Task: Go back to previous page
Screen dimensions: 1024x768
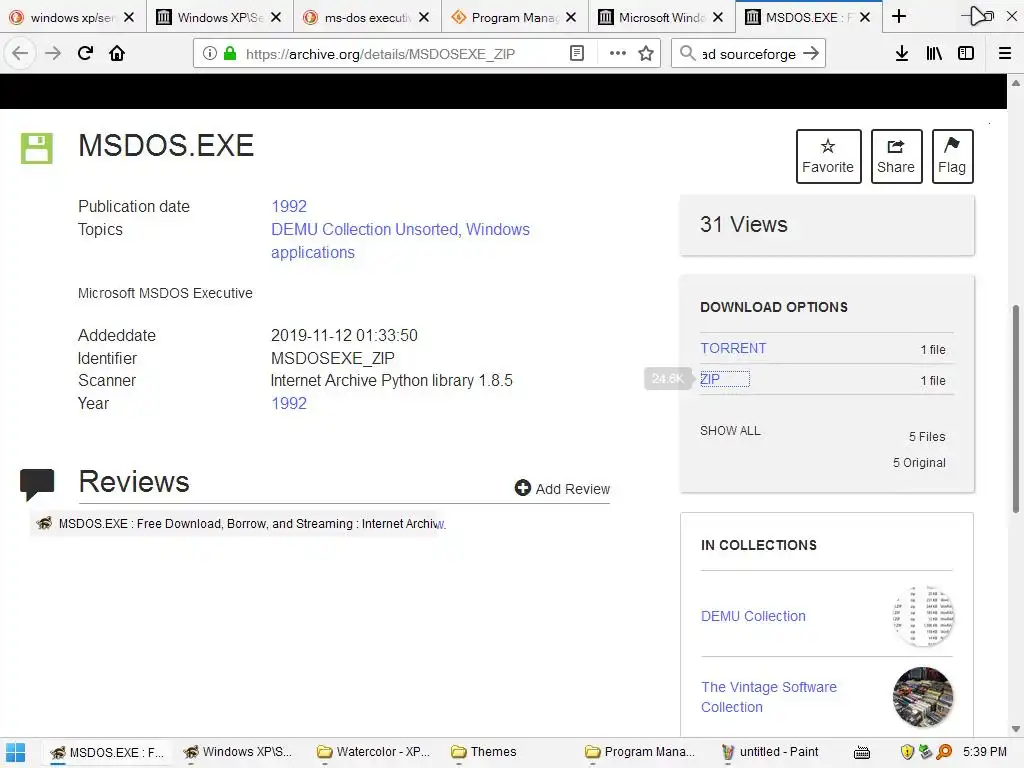Action: pyautogui.click(x=20, y=54)
